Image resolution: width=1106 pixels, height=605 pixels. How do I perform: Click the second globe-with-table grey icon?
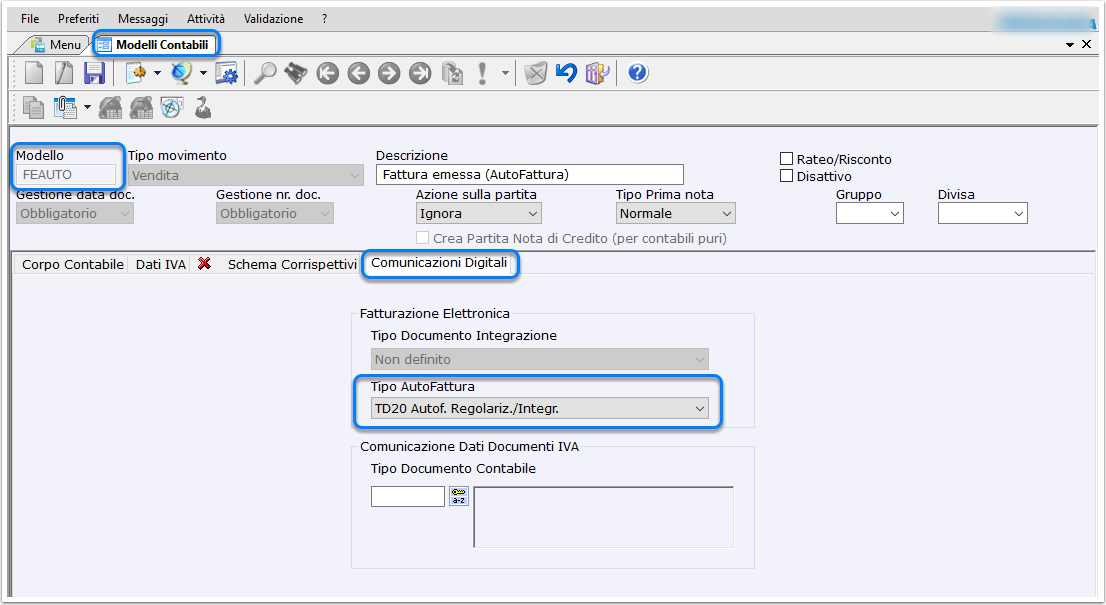pos(141,107)
